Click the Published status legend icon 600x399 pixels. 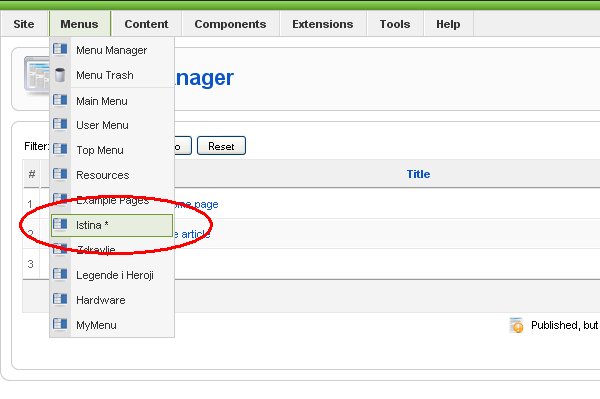click(517, 325)
